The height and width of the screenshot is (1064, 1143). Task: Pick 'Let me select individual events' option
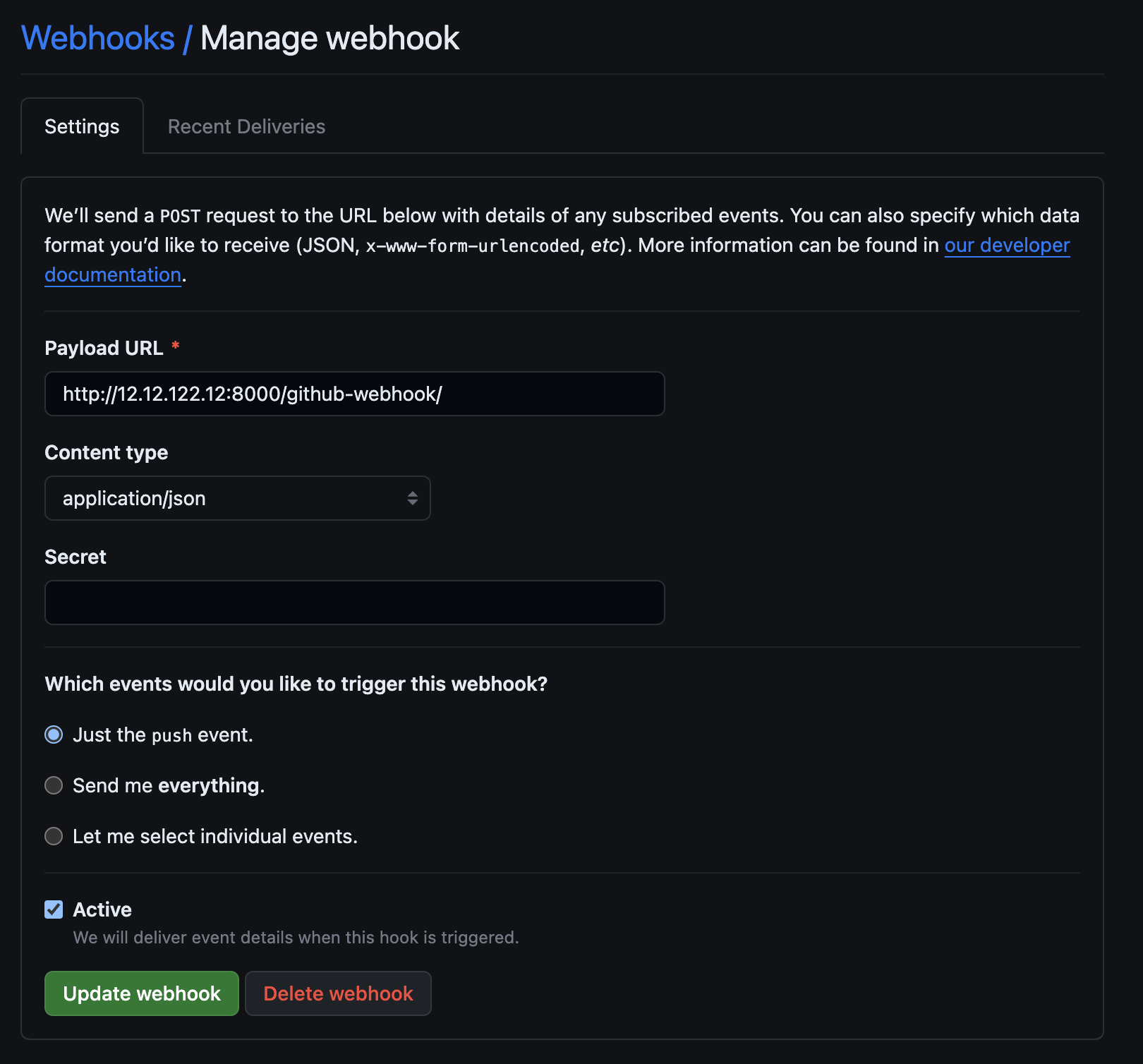pos(54,836)
